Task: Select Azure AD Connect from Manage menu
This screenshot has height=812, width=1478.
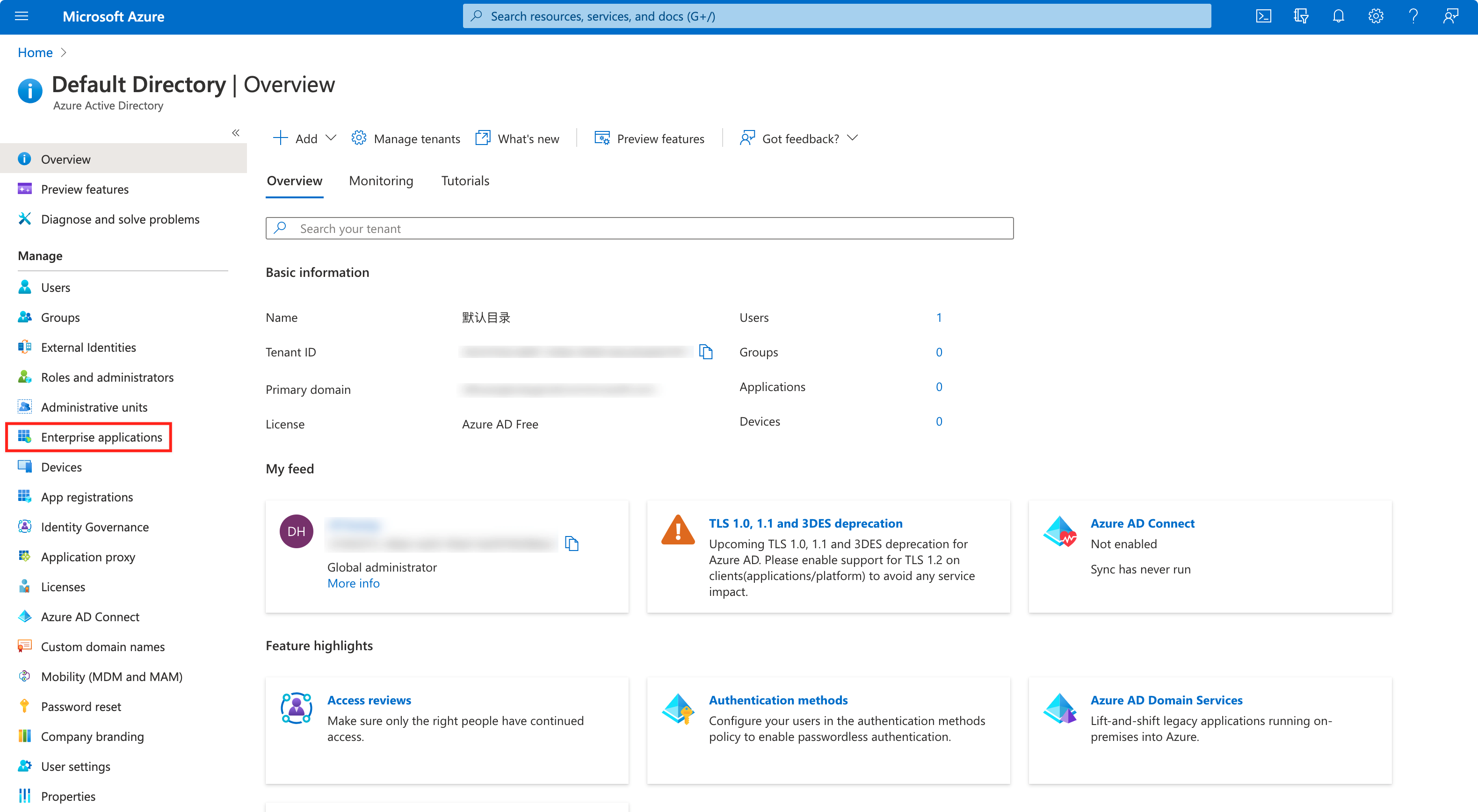Action: click(90, 616)
